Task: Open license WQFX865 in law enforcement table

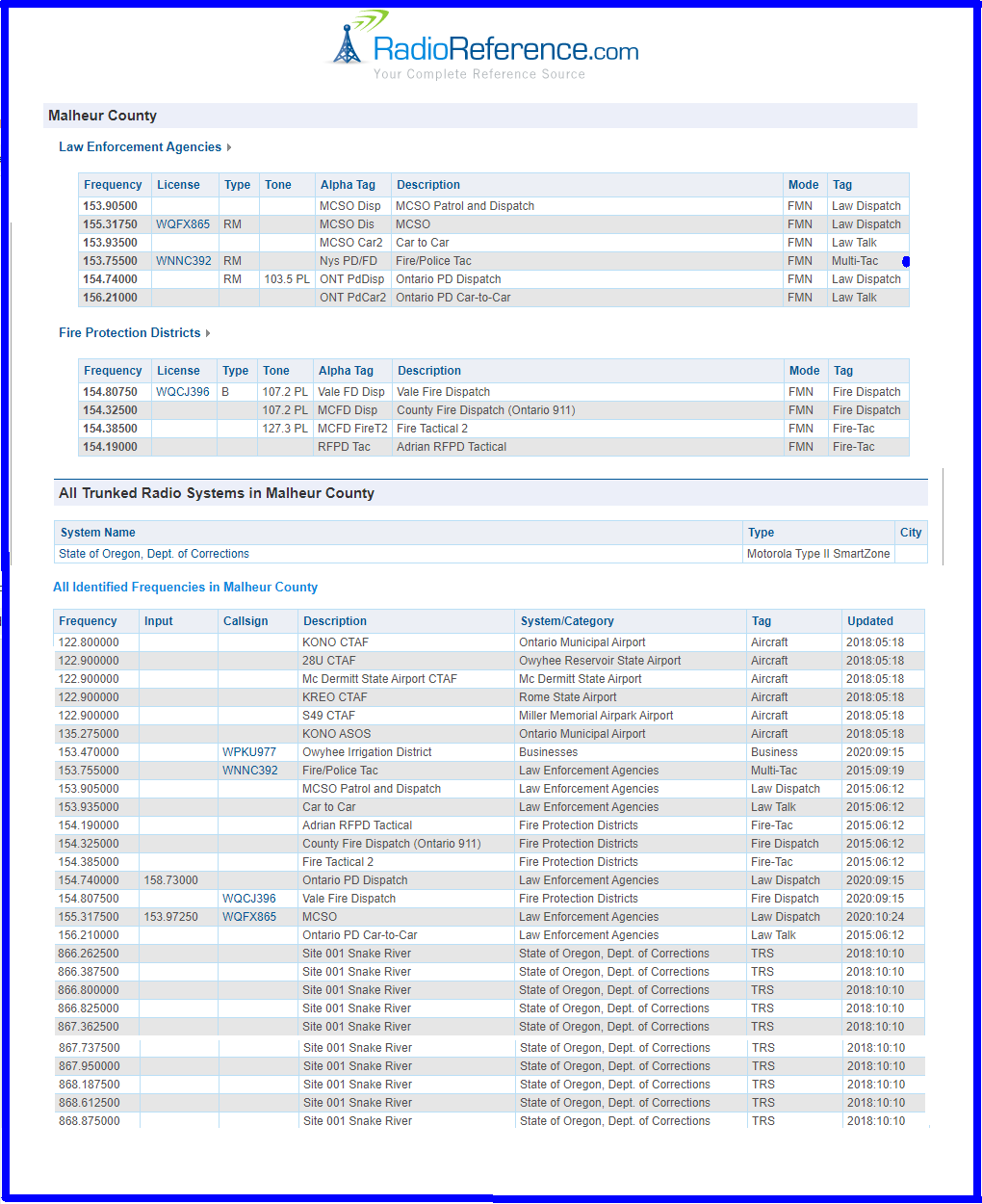Action: click(x=183, y=224)
